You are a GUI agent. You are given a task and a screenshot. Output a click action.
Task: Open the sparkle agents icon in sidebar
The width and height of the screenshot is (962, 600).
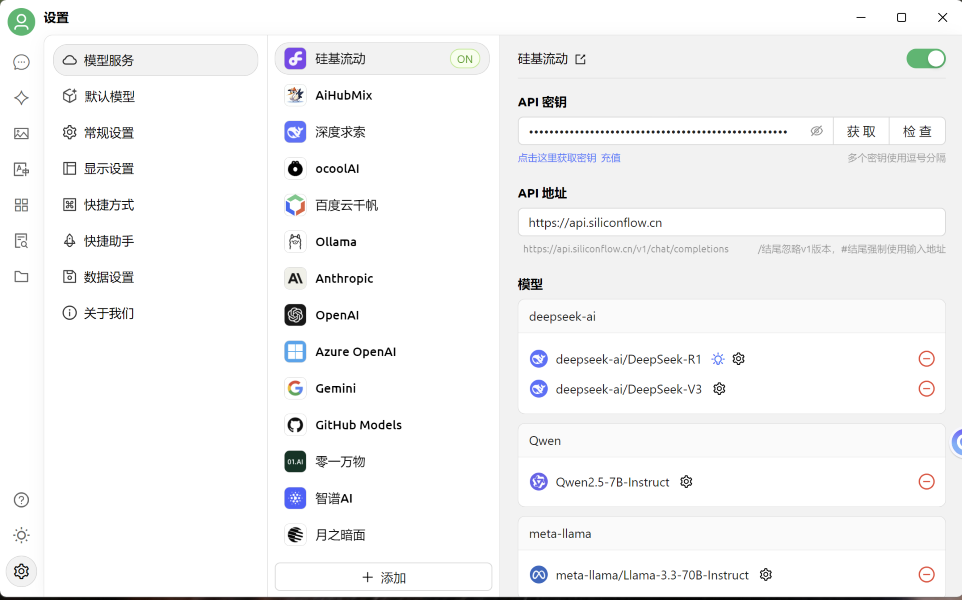pos(21,98)
